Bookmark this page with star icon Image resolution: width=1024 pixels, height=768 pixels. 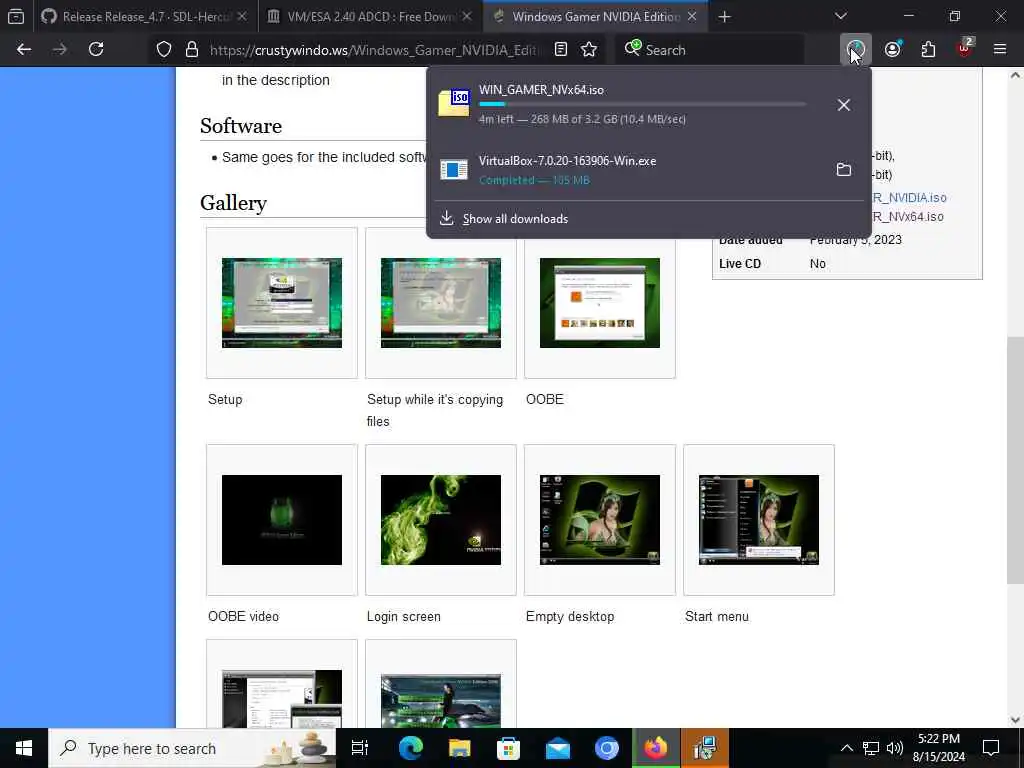coord(589,50)
